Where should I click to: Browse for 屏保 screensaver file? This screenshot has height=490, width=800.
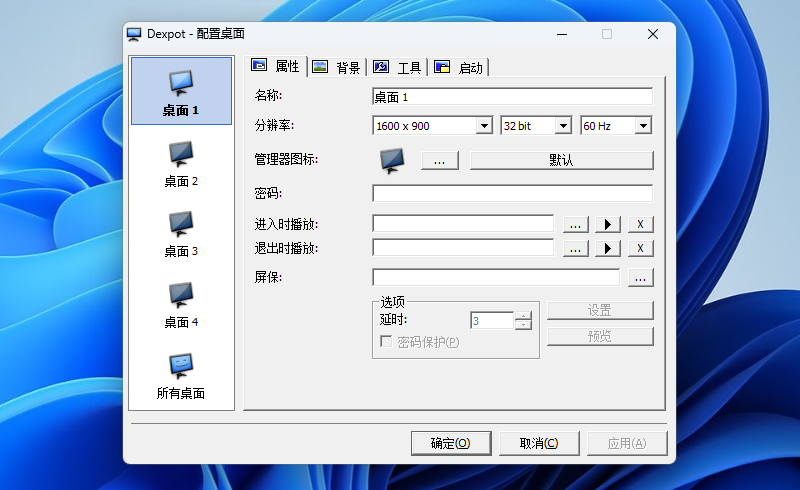point(640,278)
